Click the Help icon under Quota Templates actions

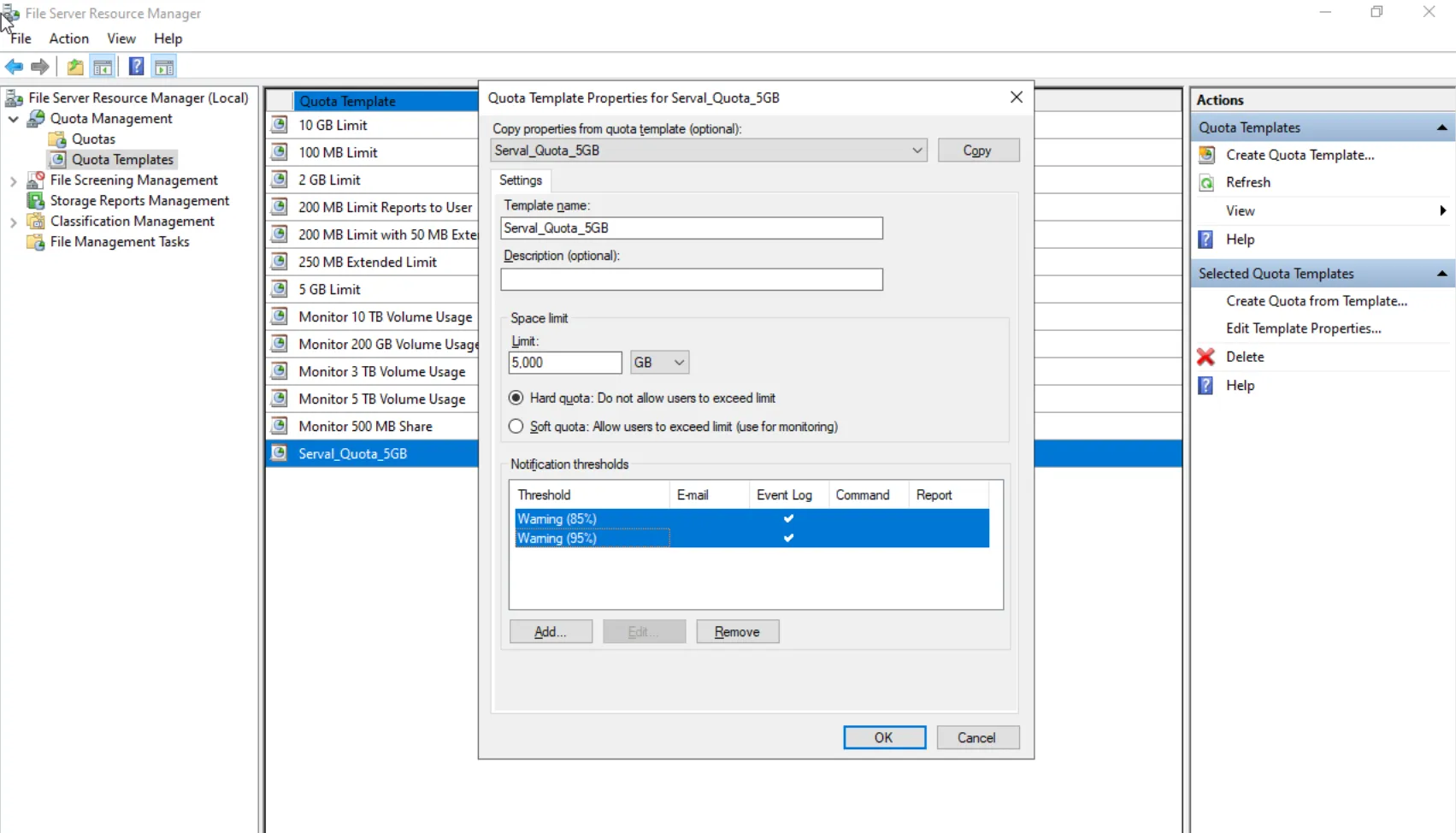1206,239
